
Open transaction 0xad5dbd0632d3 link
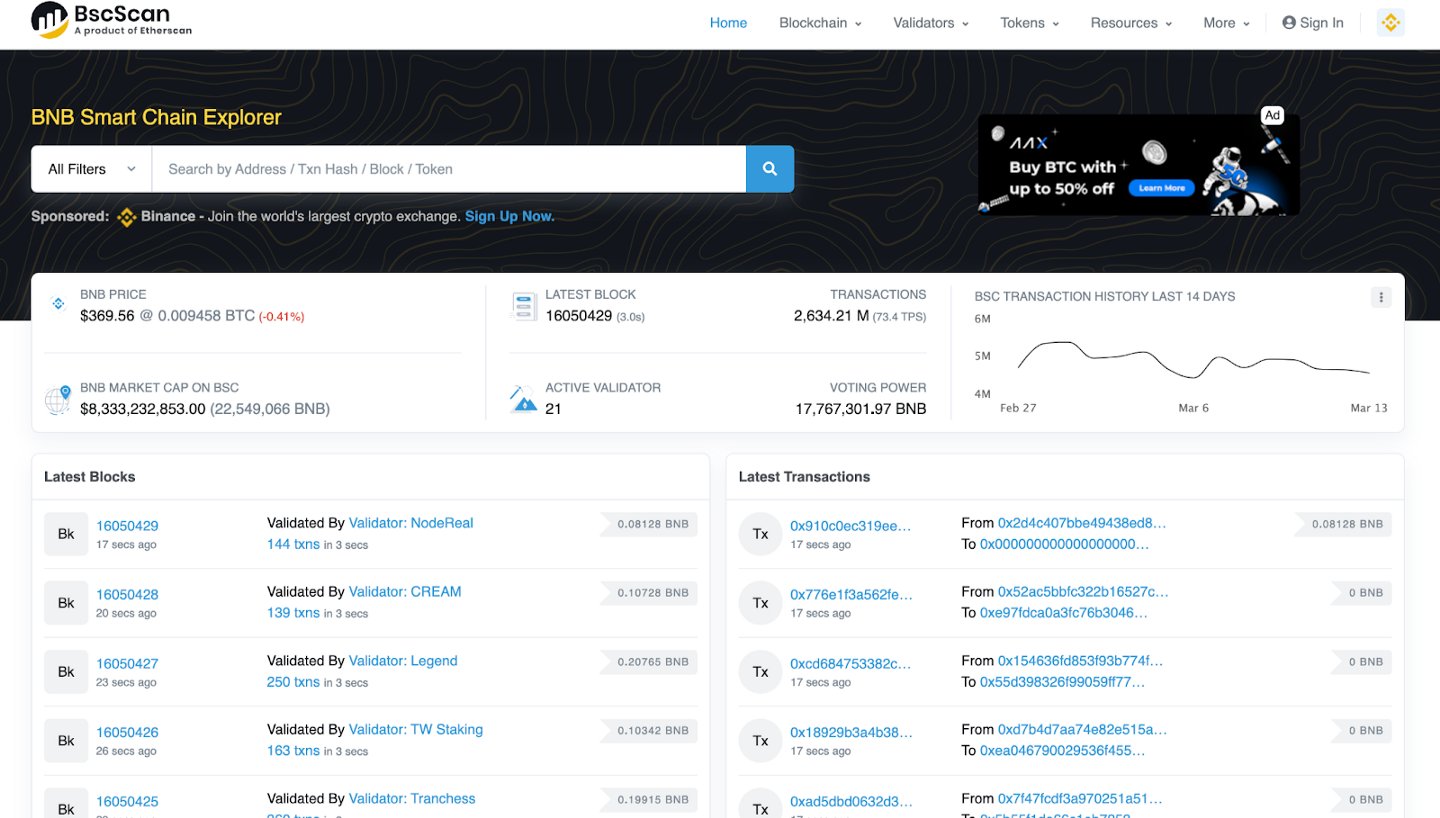click(x=851, y=802)
